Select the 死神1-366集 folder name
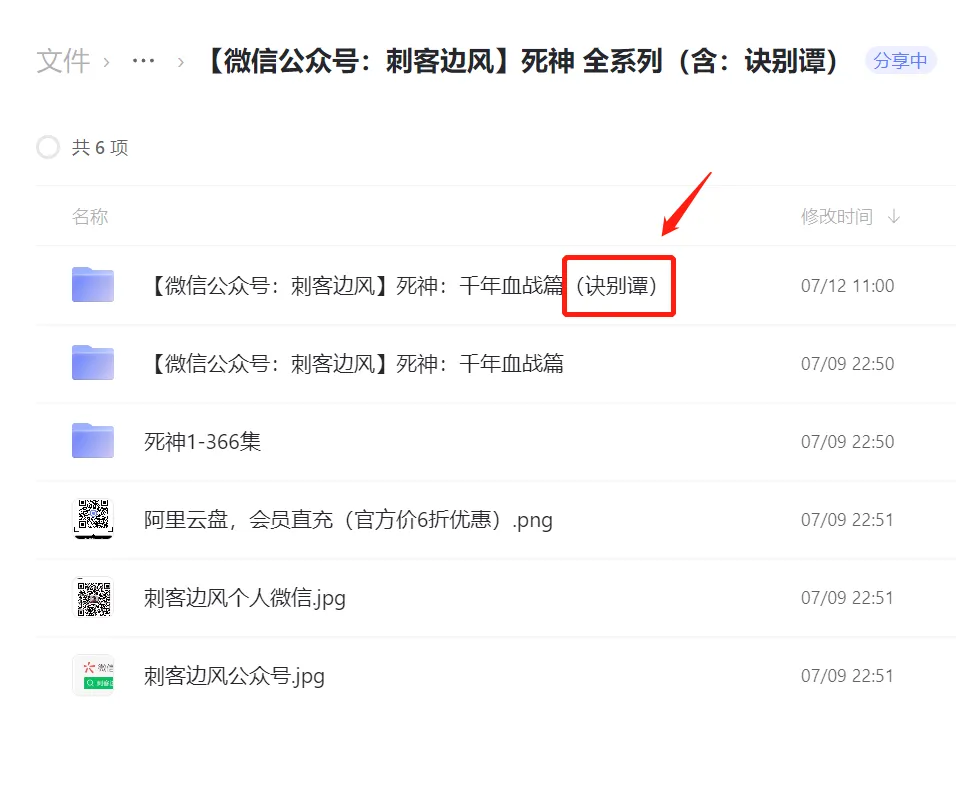 [x=202, y=441]
